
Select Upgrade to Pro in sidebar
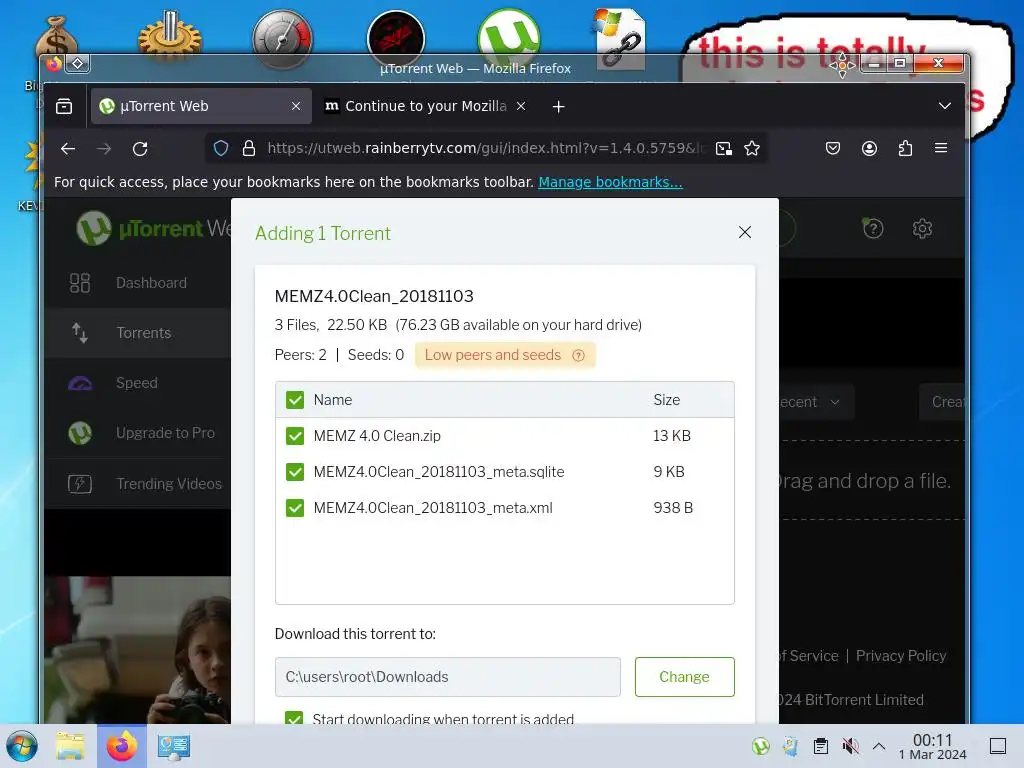click(x=138, y=433)
